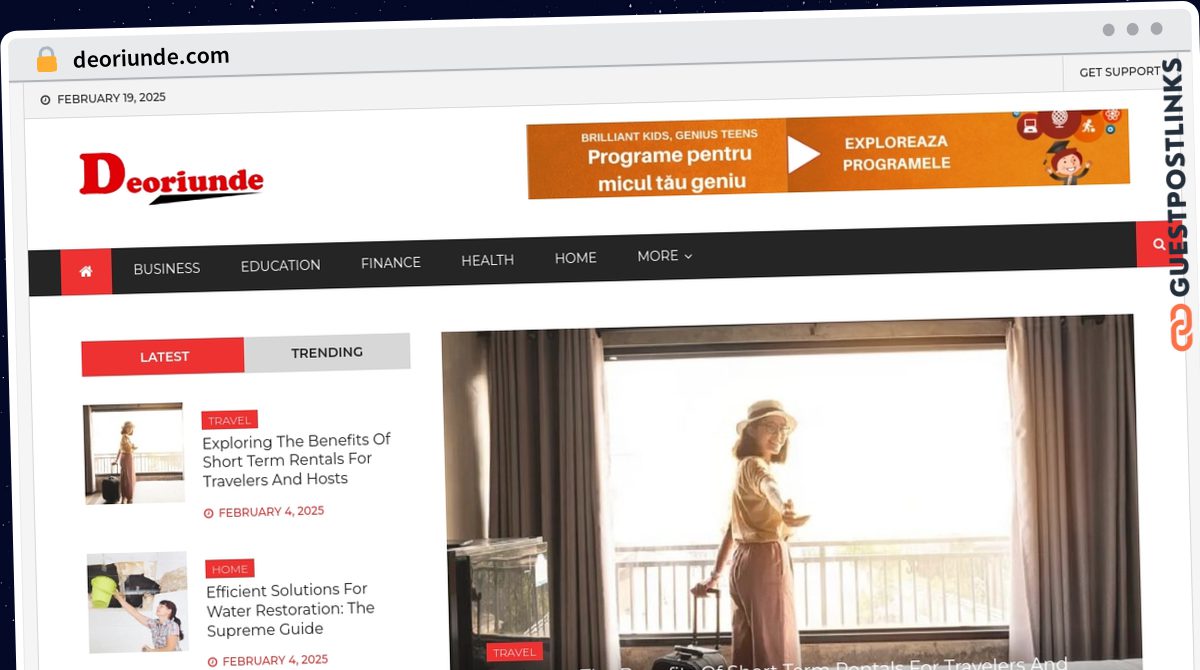1200x670 pixels.
Task: Open the EDUCATION category
Action: click(x=280, y=265)
